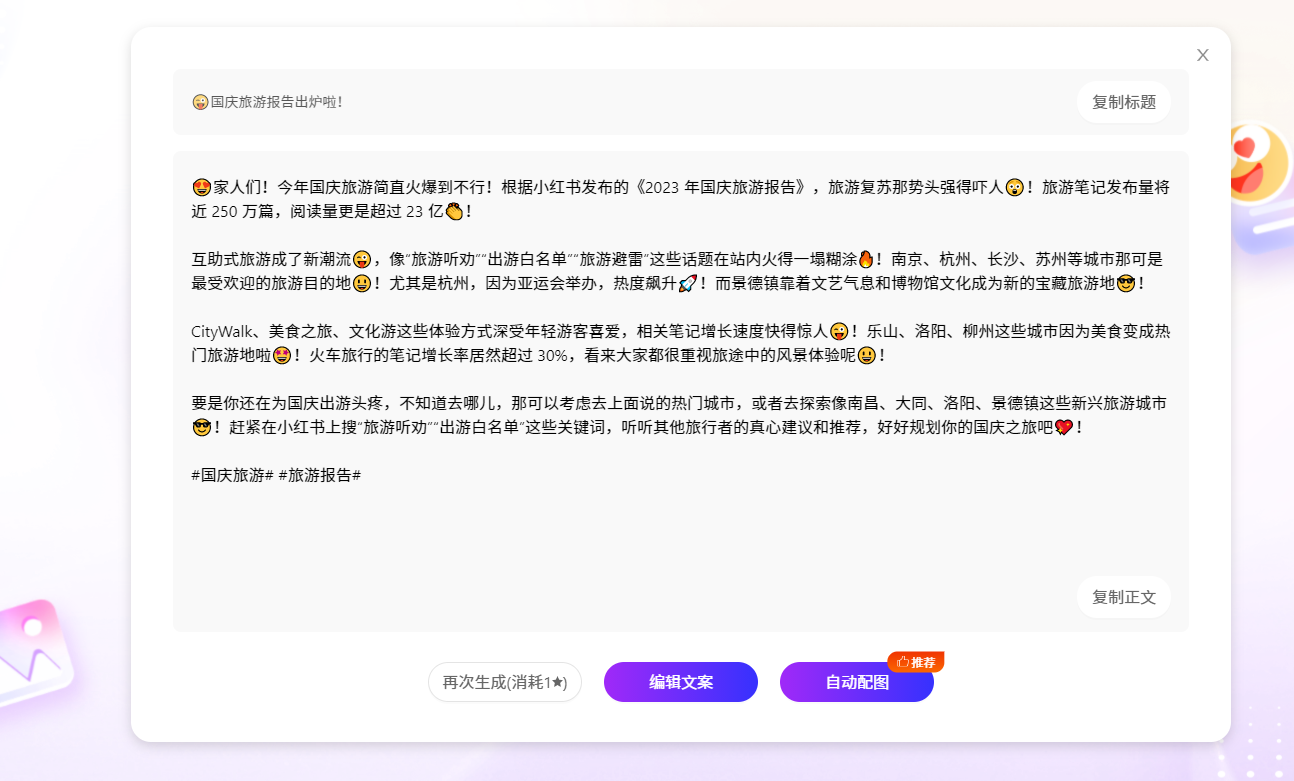Start 自动配图 auto image matching
Screen dimensions: 1294x781
[x=856, y=682]
